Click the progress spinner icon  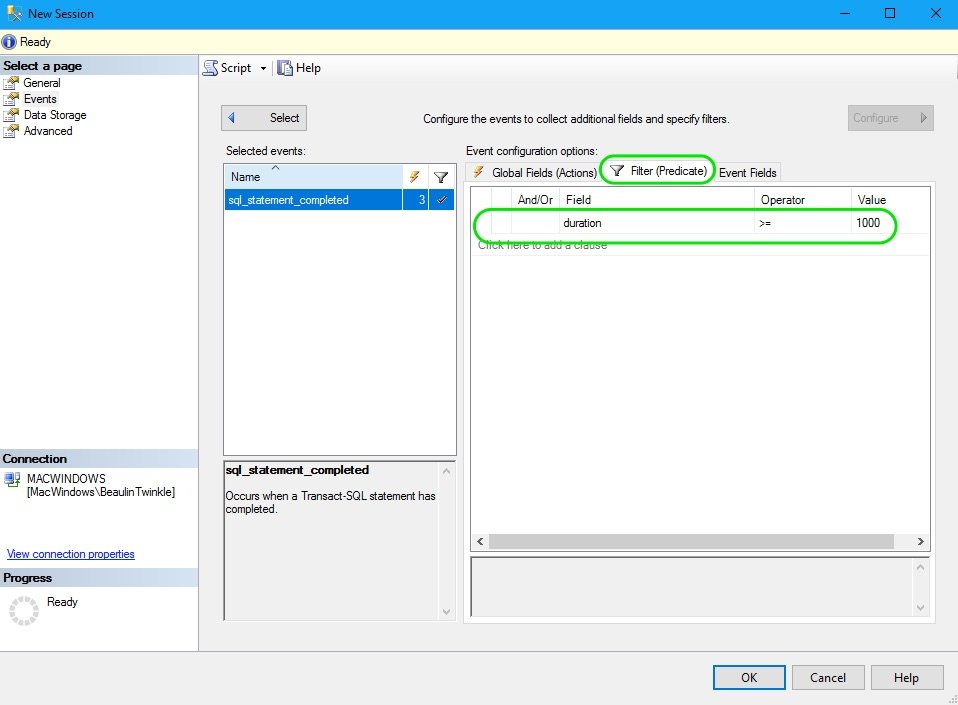point(24,610)
